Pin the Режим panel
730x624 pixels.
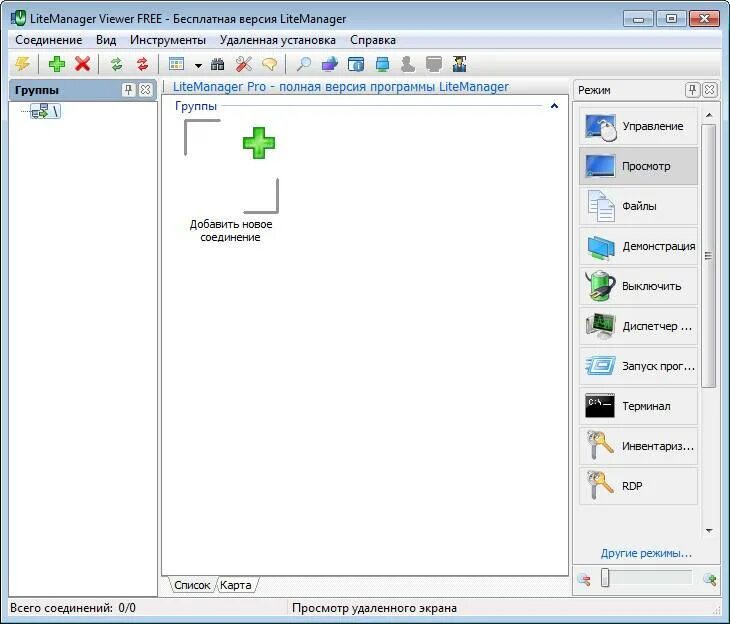[692, 89]
